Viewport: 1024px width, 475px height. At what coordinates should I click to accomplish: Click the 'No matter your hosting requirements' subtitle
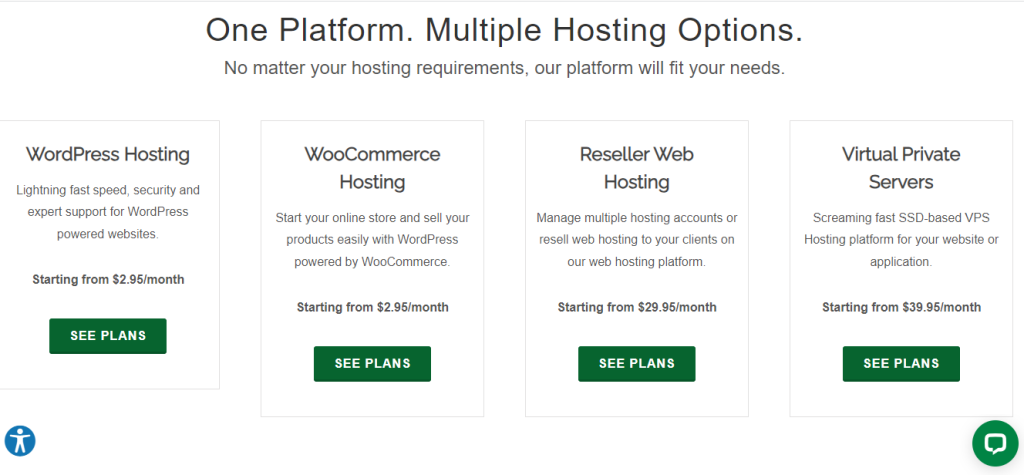pos(504,68)
